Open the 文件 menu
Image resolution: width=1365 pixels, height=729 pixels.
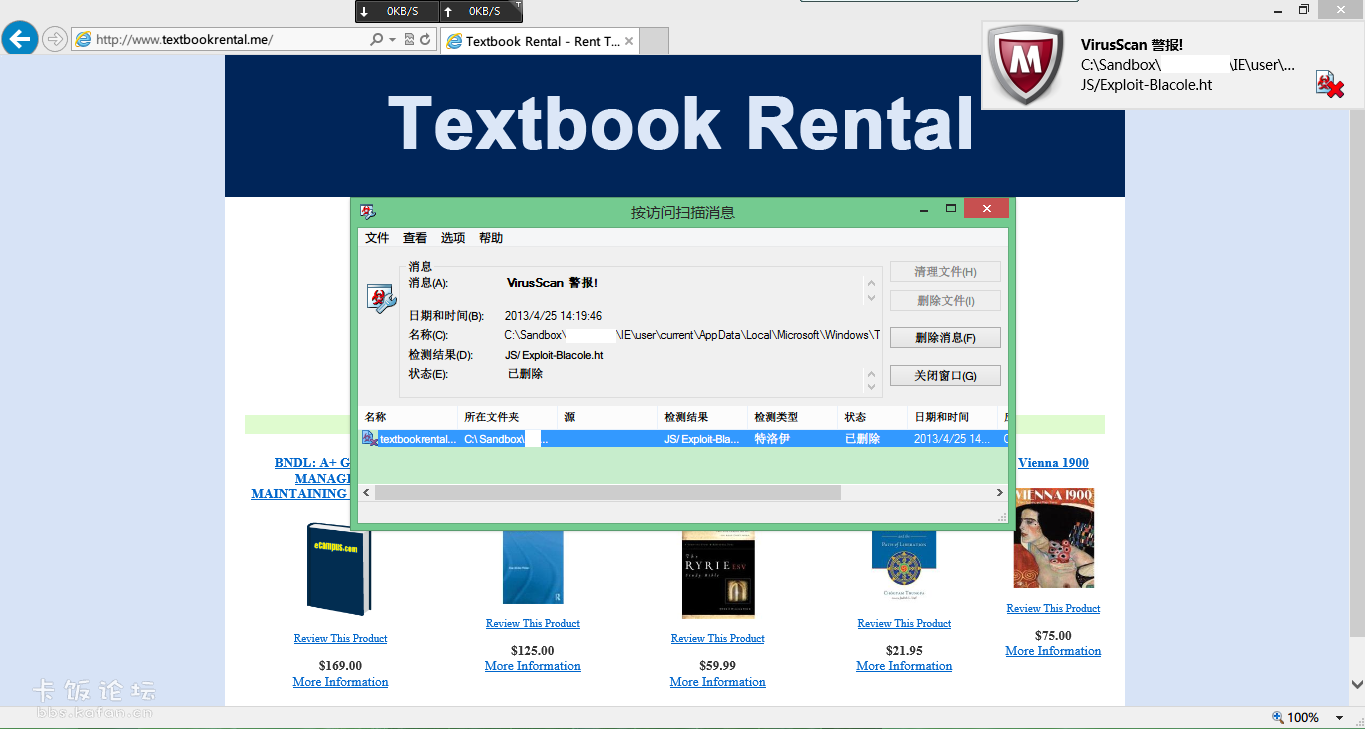tap(377, 238)
